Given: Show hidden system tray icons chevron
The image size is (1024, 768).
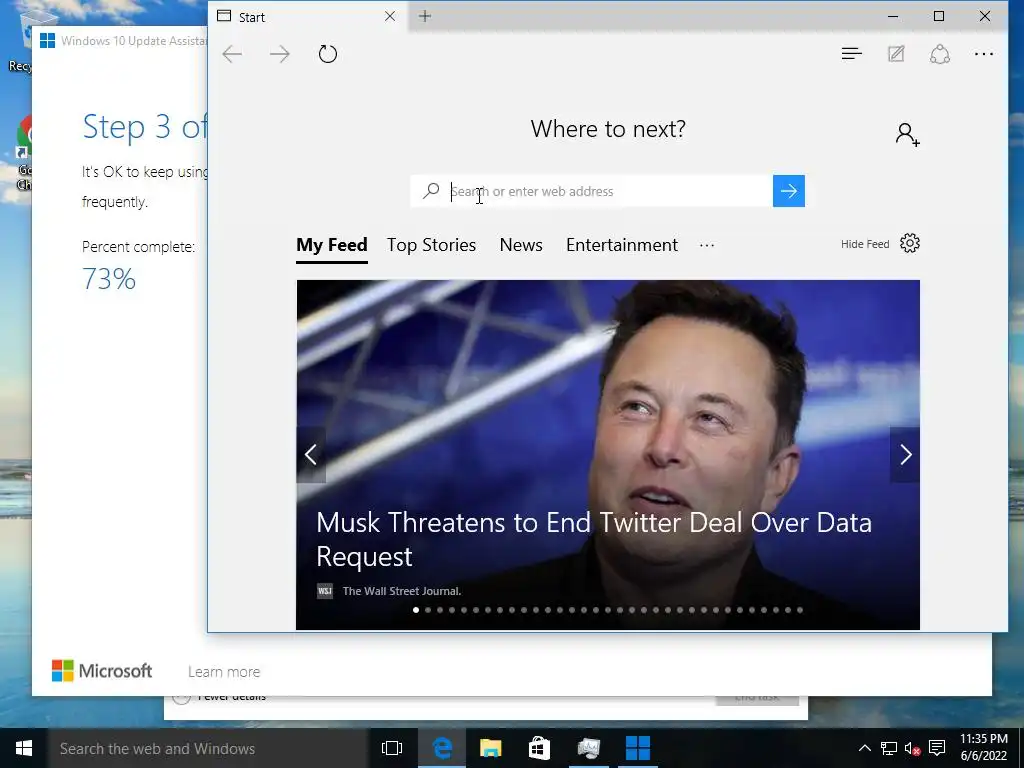Looking at the screenshot, I should click(865, 748).
